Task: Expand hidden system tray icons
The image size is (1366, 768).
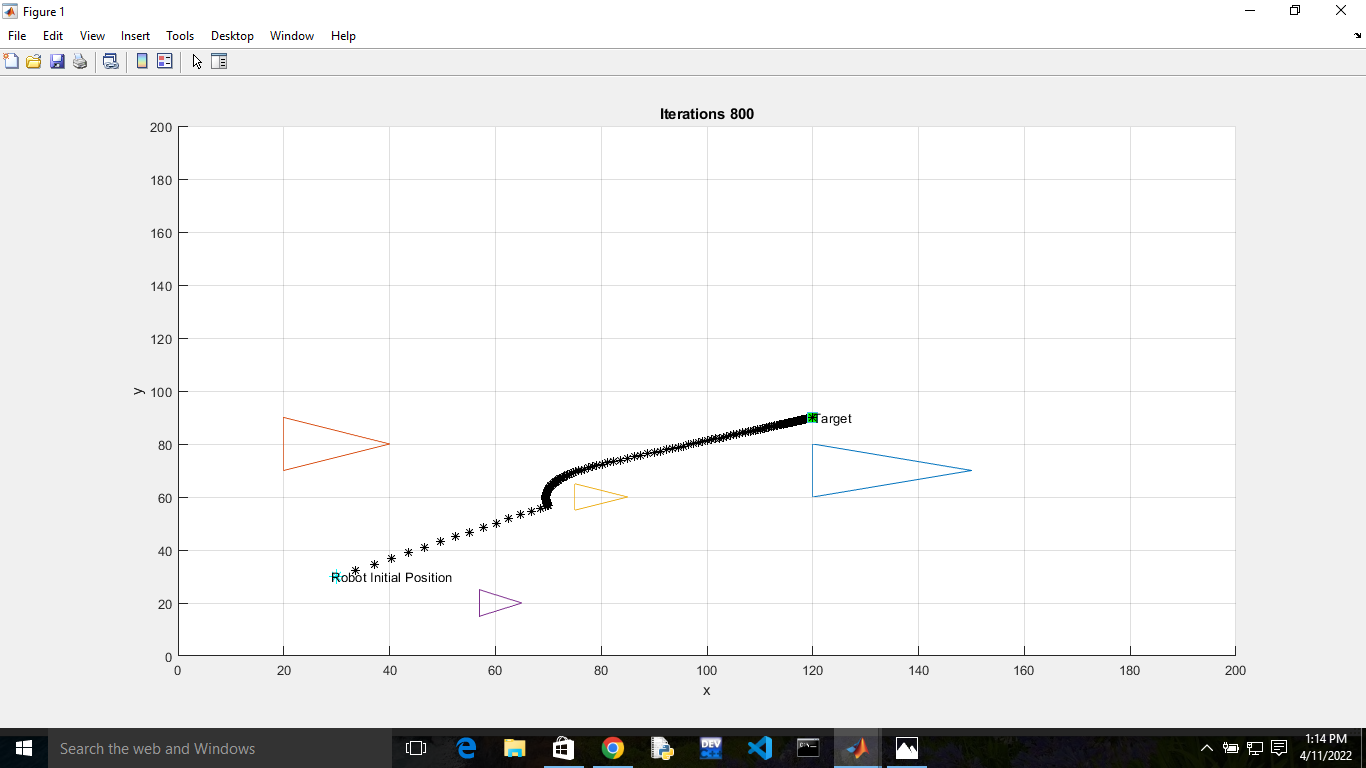Action: pyautogui.click(x=1206, y=748)
